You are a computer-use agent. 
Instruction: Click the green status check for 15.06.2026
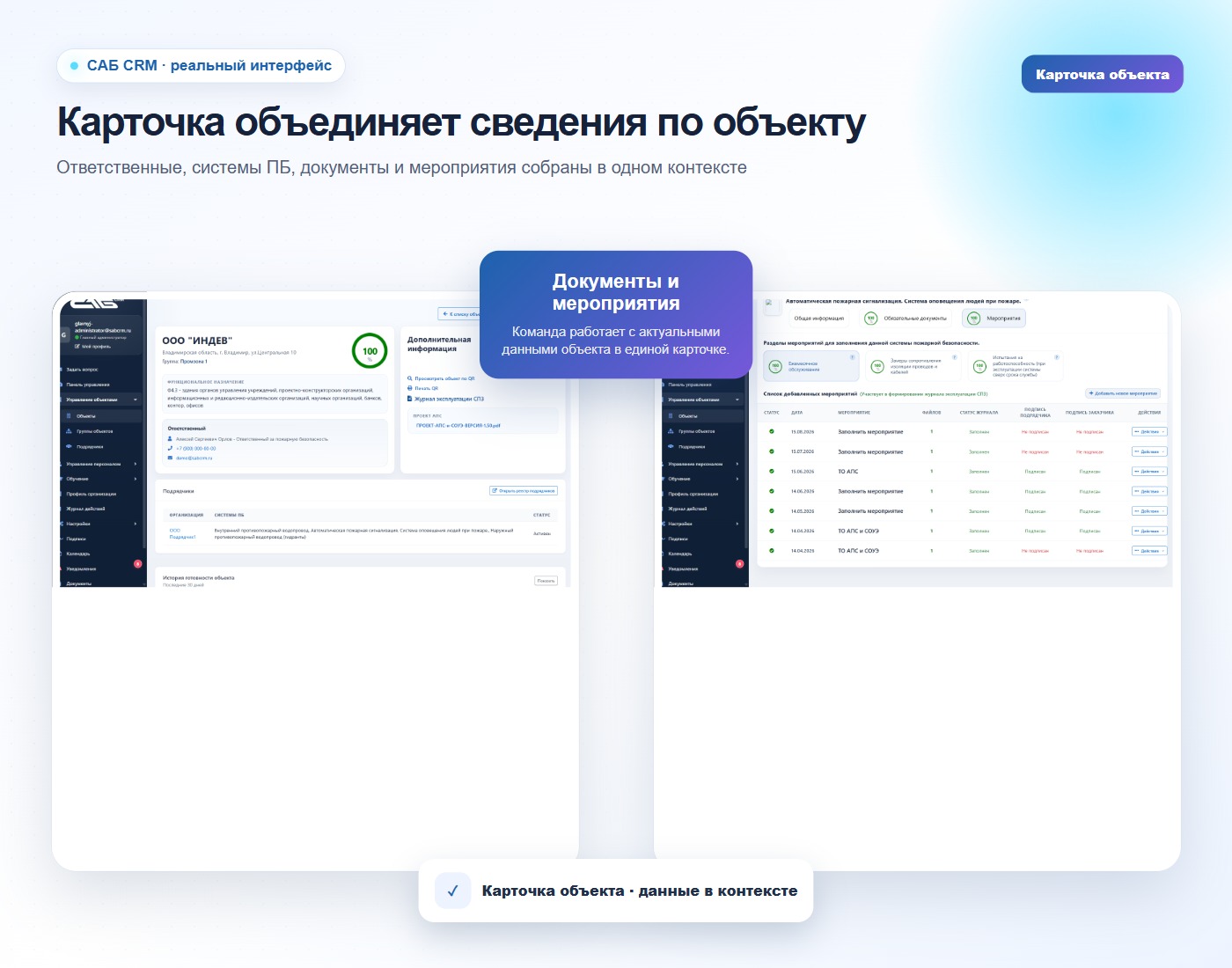pyautogui.click(x=772, y=472)
